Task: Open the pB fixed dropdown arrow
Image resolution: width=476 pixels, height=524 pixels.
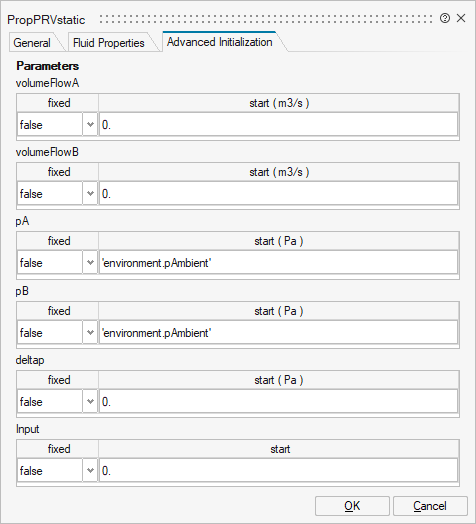Action: coord(90,333)
